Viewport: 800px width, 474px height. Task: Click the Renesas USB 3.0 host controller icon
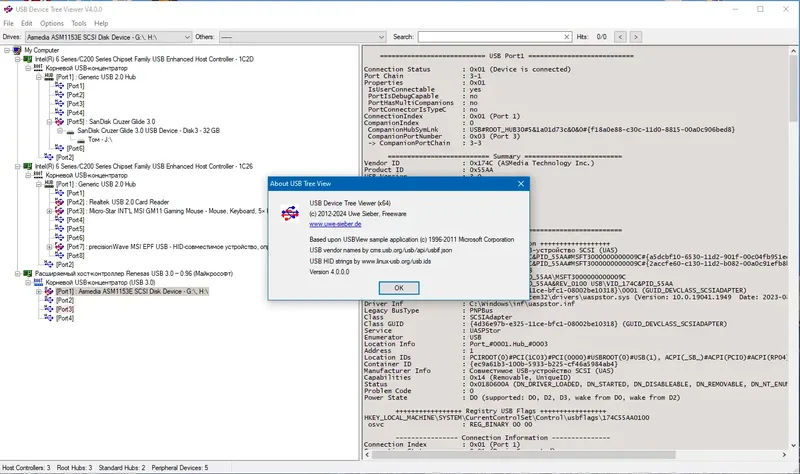28,273
